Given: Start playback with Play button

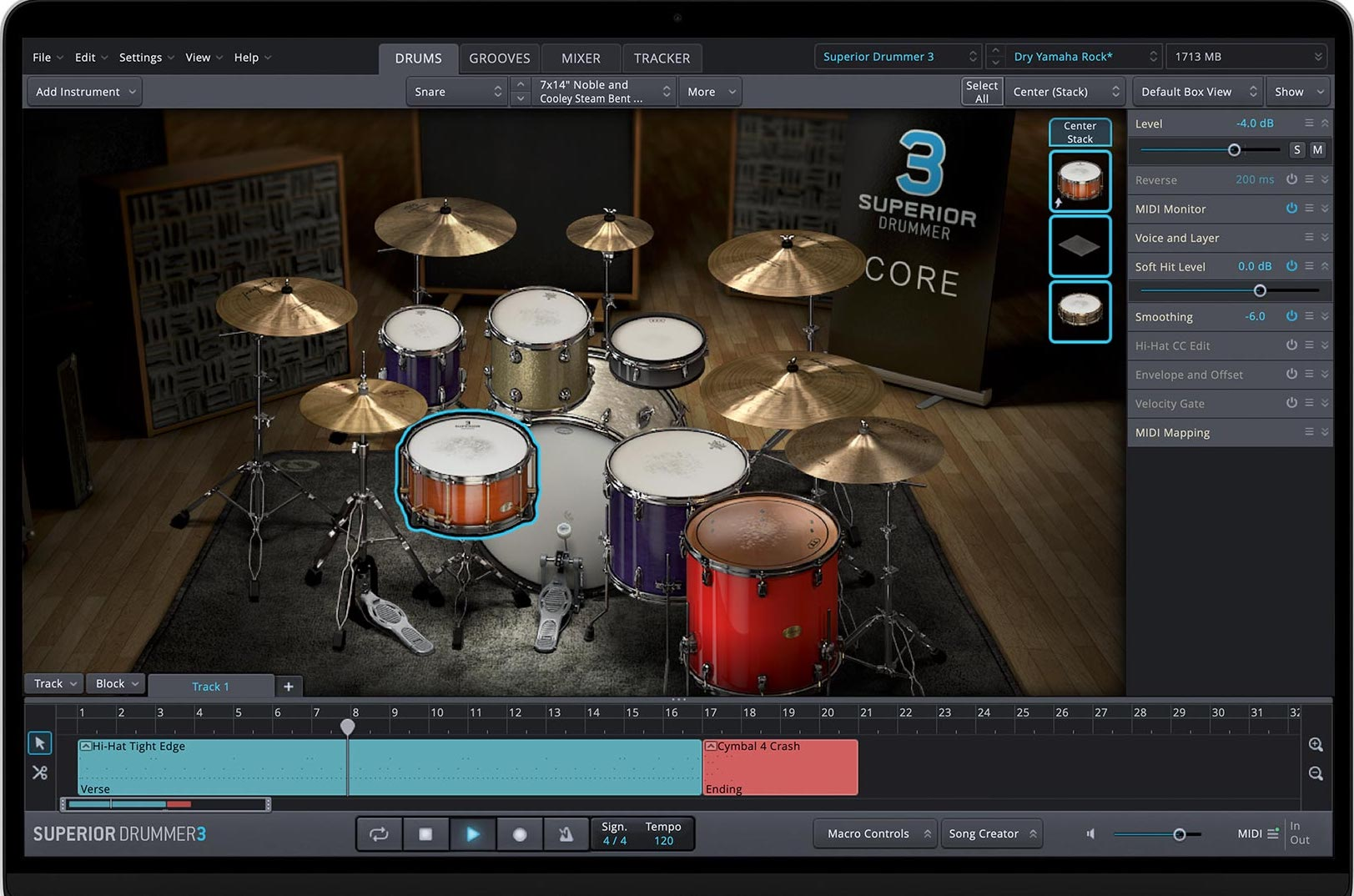Looking at the screenshot, I should (x=472, y=833).
